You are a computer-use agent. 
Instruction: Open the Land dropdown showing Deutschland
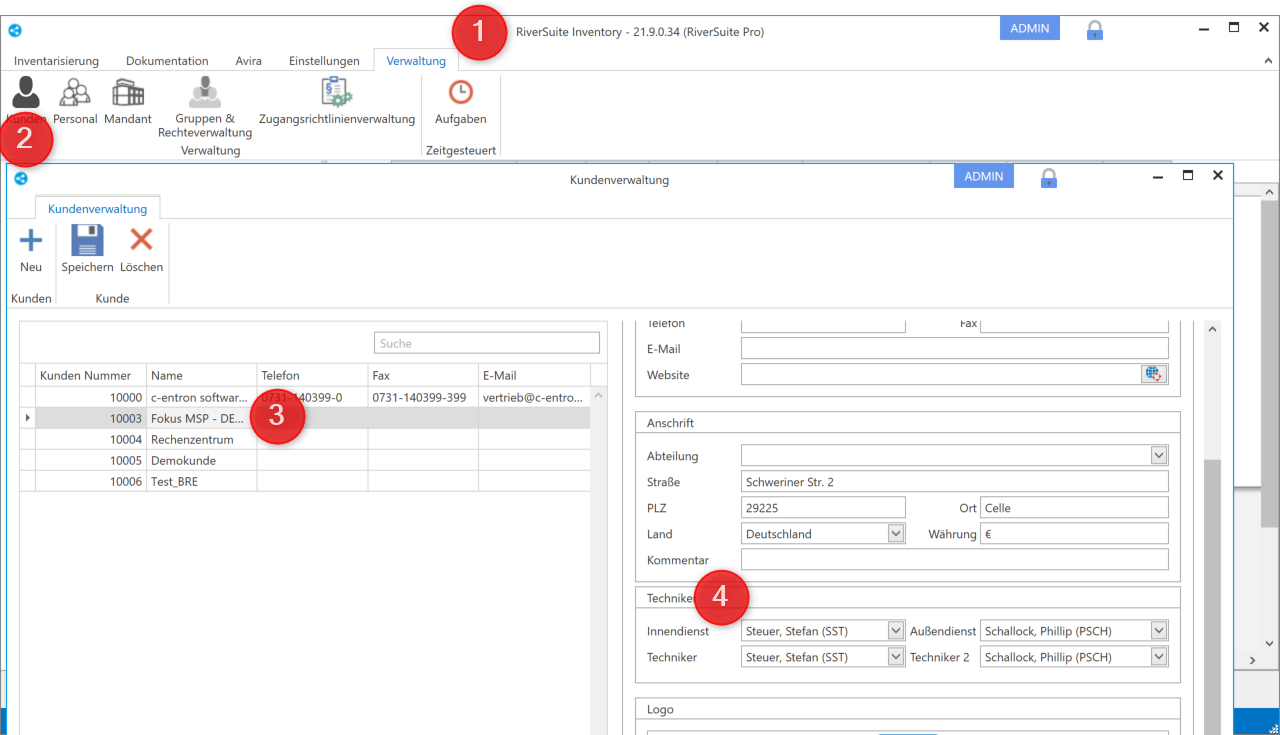coord(896,534)
